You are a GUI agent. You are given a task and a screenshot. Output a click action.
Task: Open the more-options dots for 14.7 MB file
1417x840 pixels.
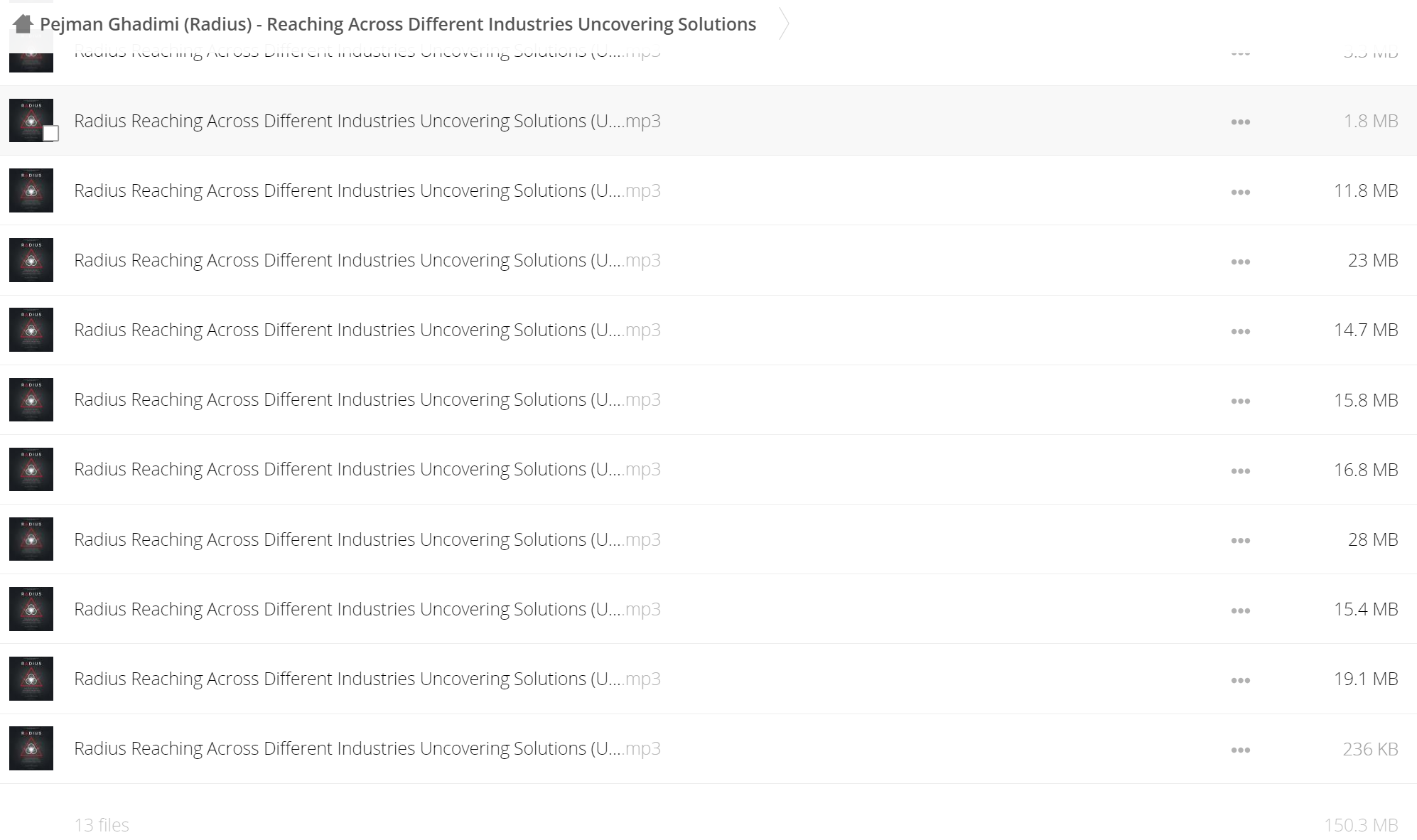(1241, 331)
